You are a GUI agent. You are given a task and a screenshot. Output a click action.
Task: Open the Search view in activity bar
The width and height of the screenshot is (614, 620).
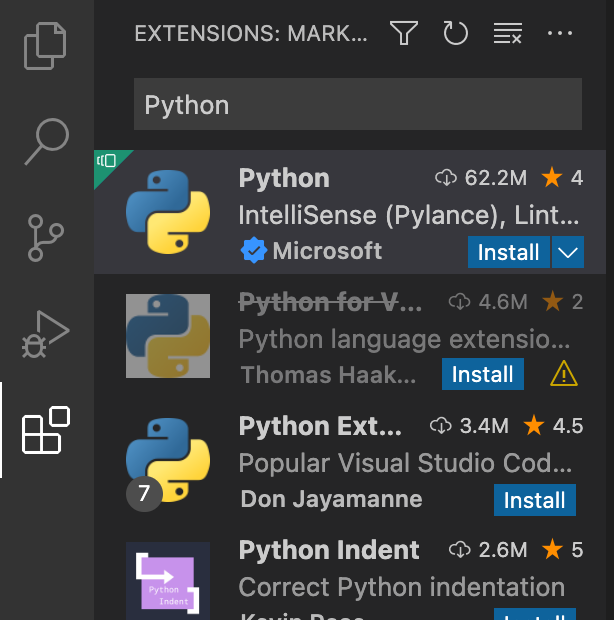click(x=46, y=140)
